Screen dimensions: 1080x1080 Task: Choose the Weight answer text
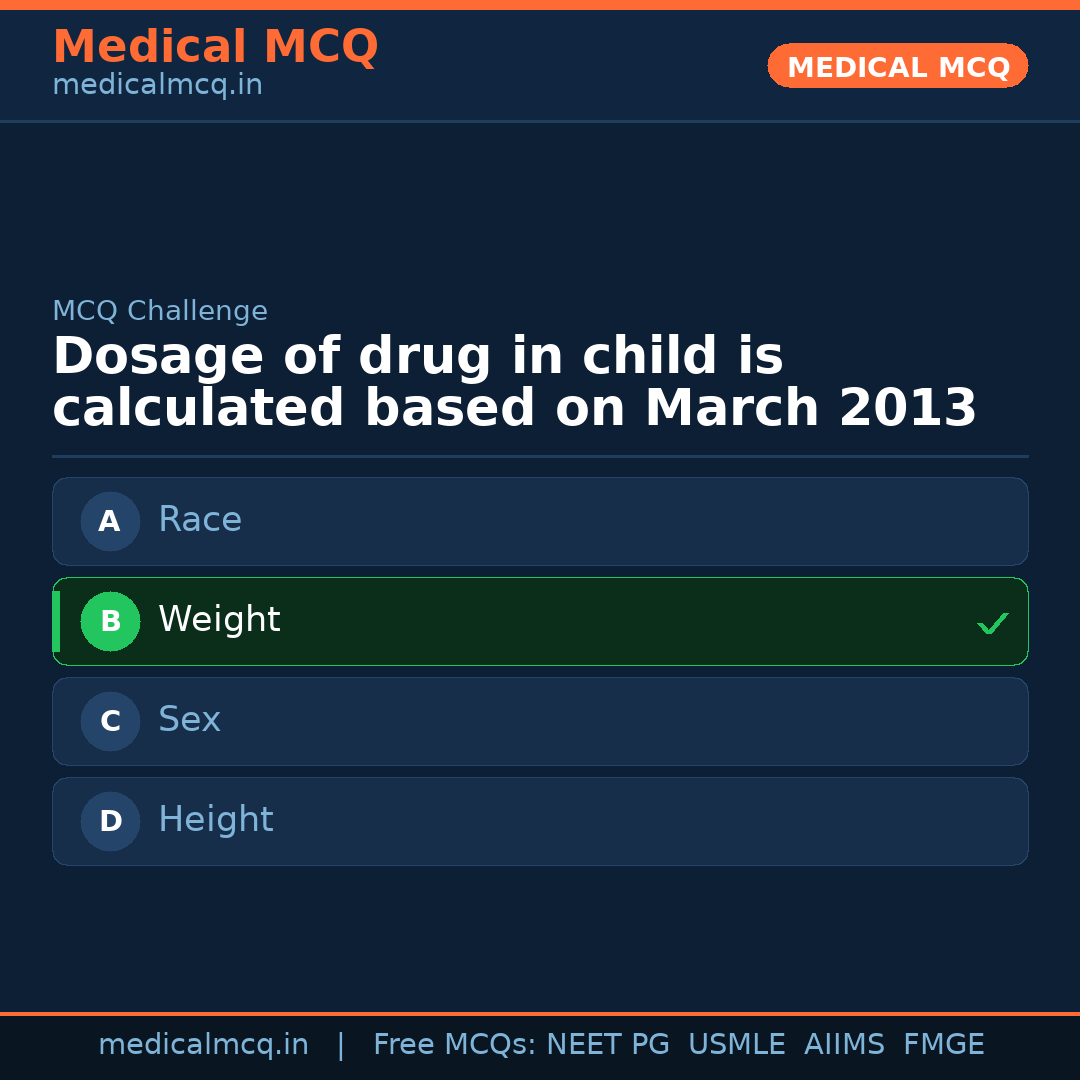pos(219,620)
